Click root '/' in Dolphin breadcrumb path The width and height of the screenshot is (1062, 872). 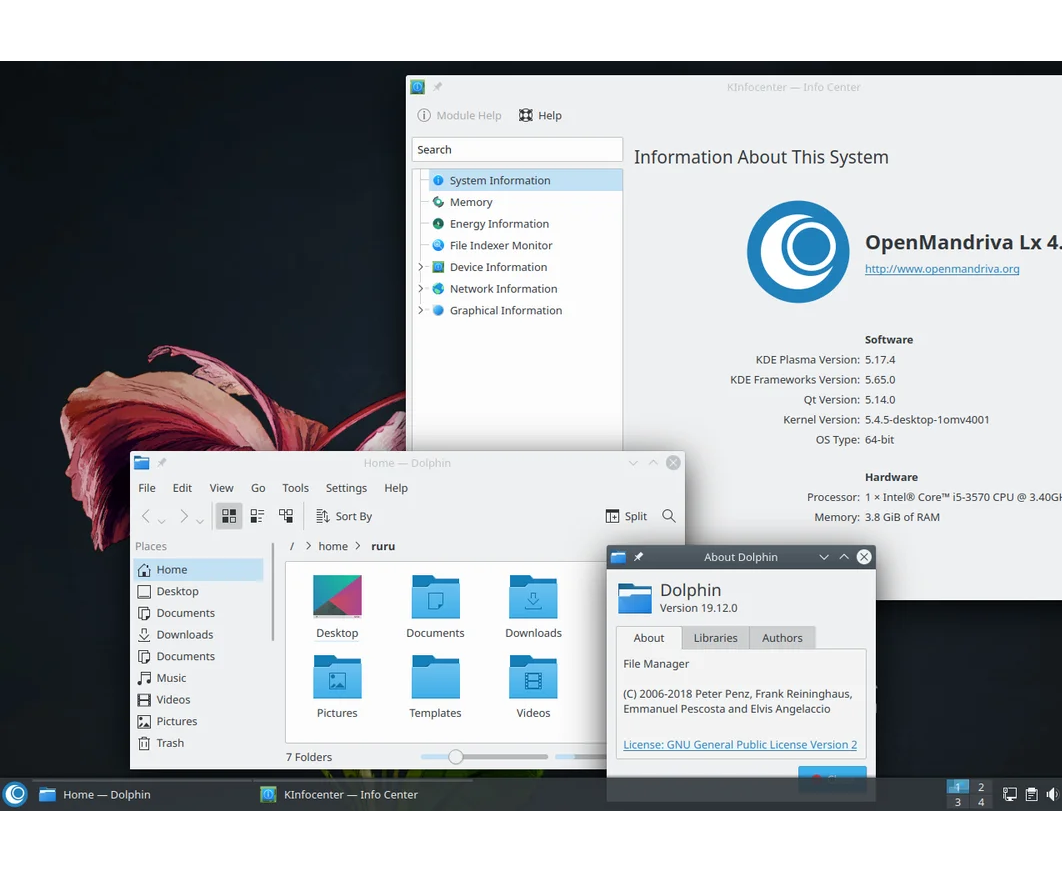pos(292,546)
